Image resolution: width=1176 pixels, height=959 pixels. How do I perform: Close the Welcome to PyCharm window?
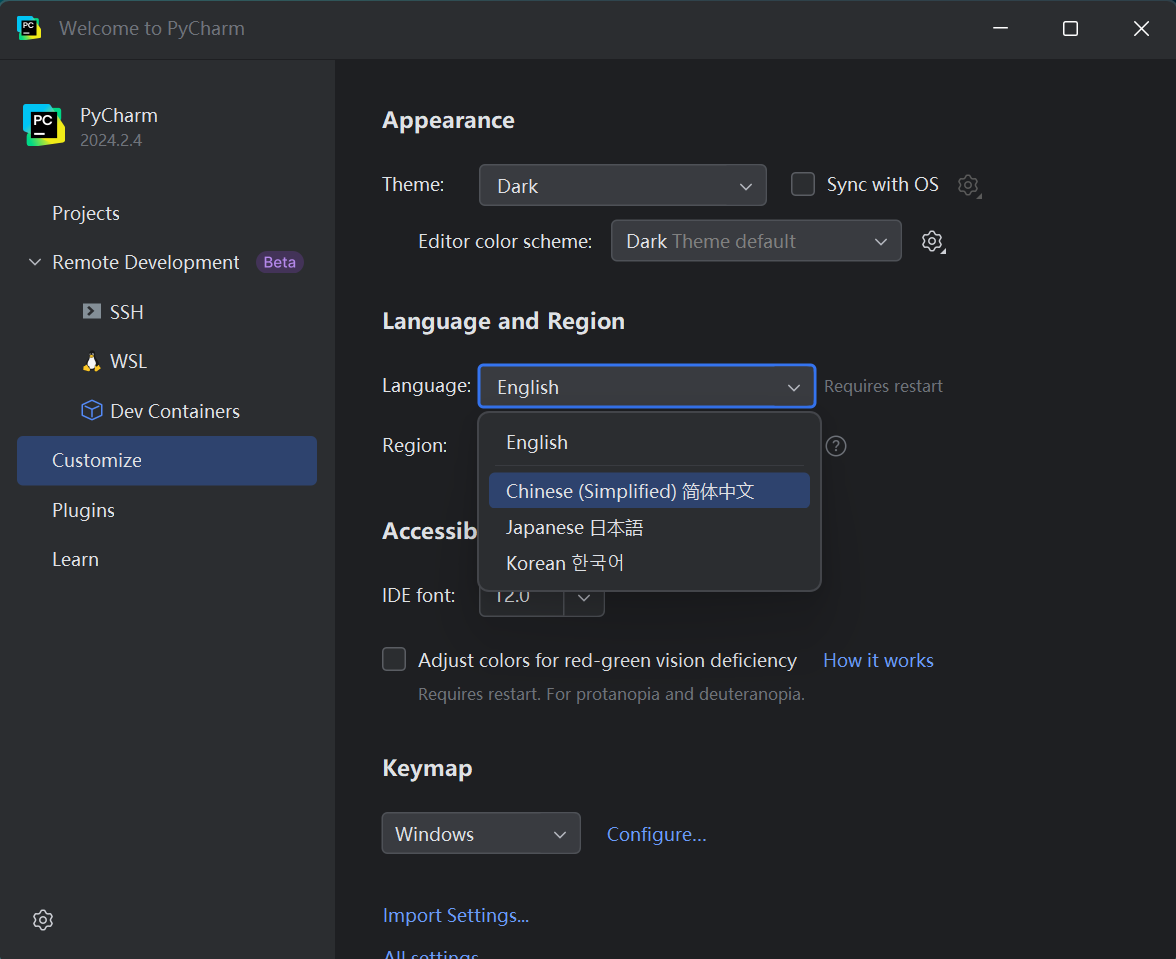[1141, 28]
